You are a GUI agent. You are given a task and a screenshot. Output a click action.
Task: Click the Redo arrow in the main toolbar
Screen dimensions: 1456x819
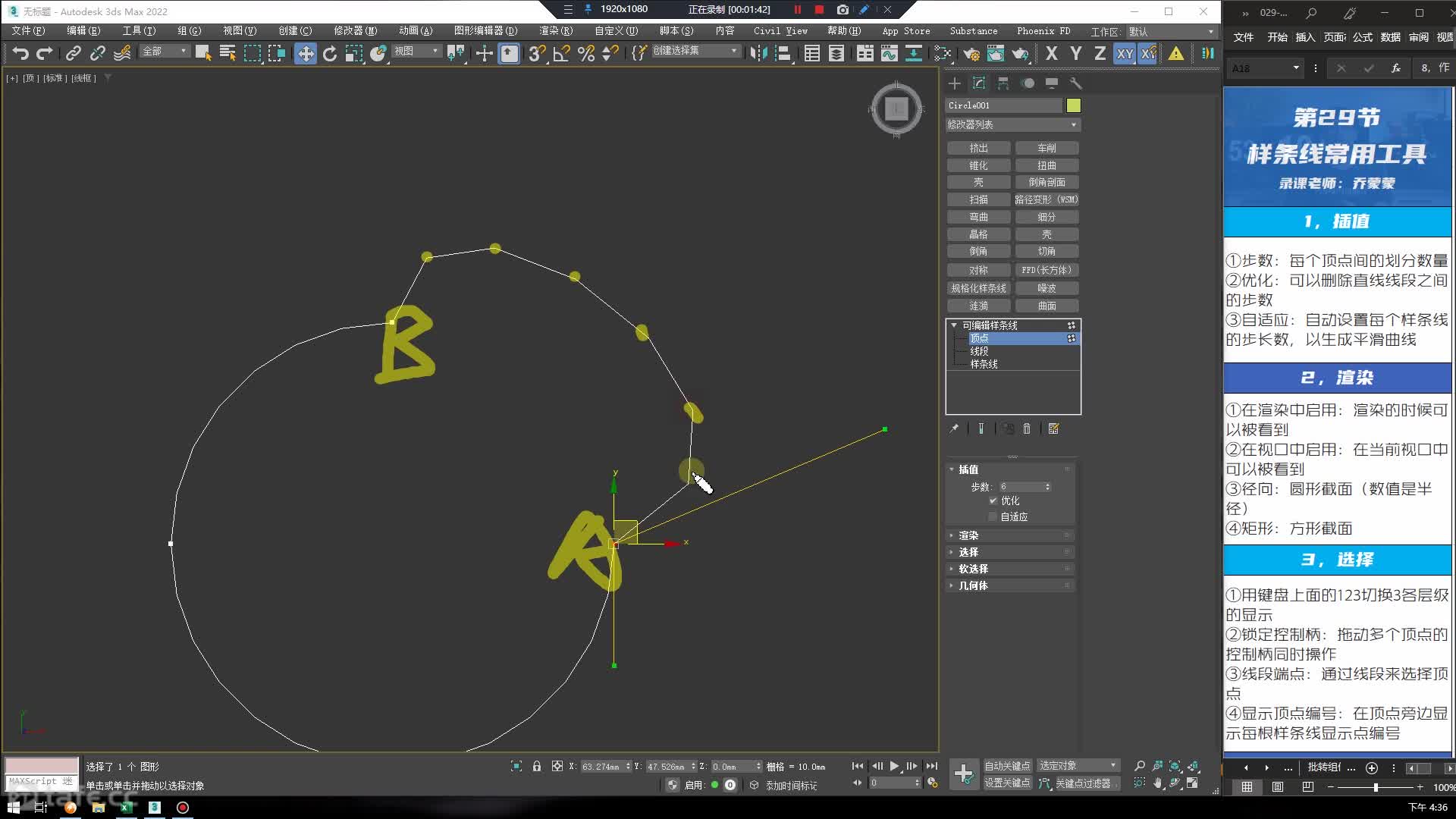45,53
